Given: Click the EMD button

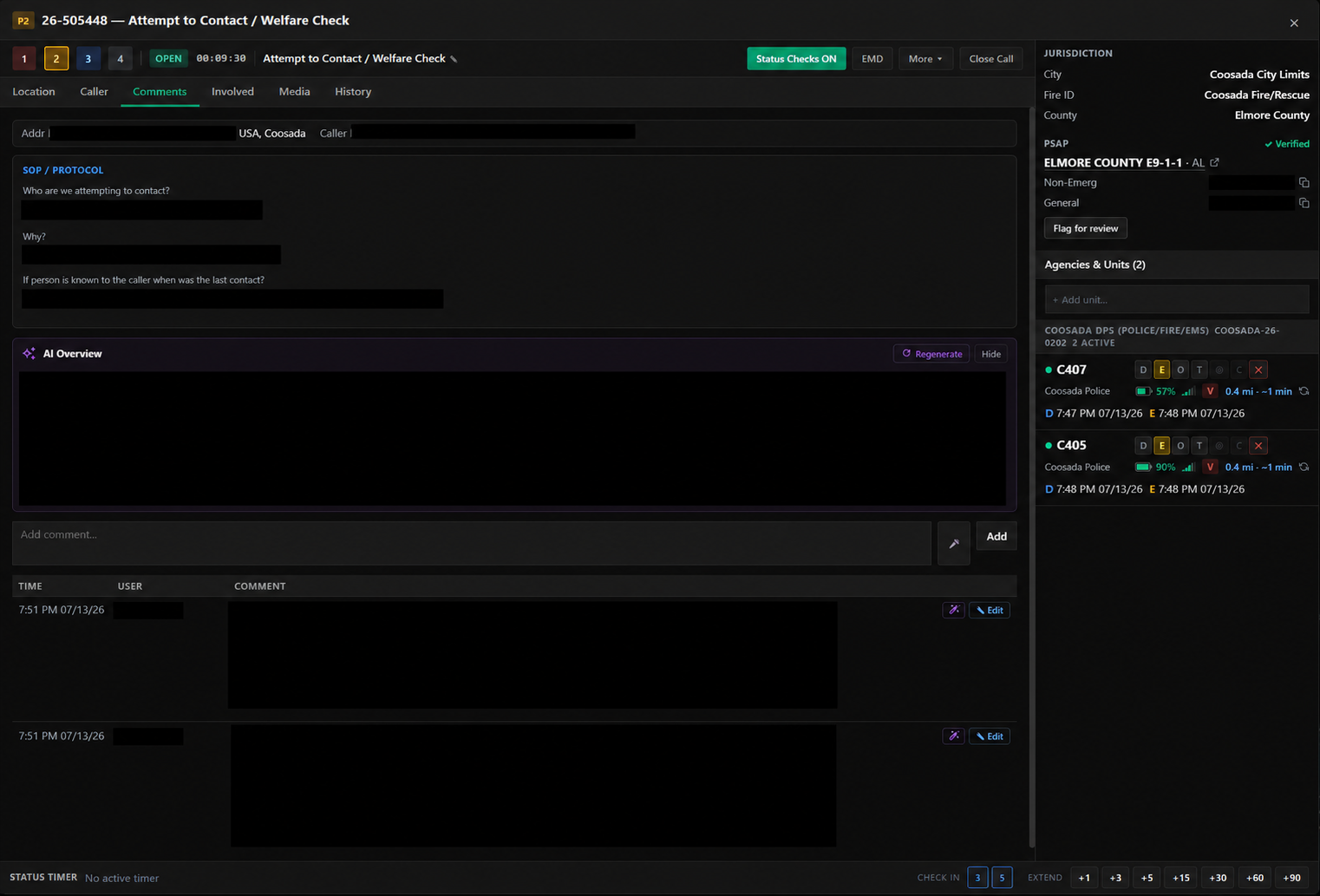Looking at the screenshot, I should (872, 59).
